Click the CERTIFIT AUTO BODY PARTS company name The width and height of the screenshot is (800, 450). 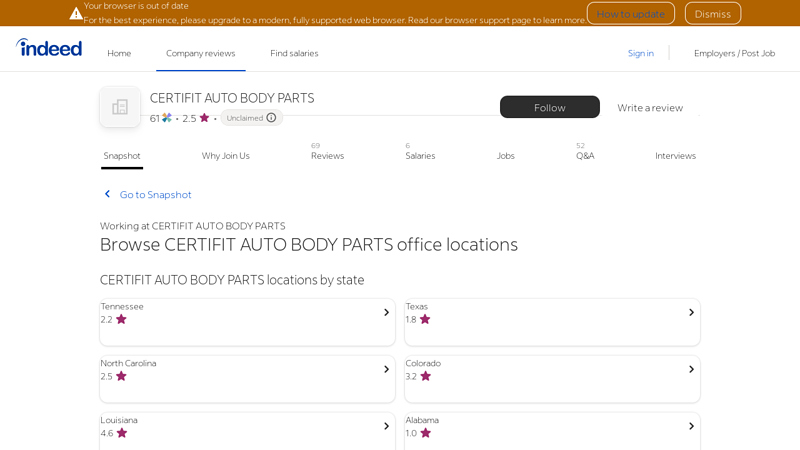(x=232, y=98)
